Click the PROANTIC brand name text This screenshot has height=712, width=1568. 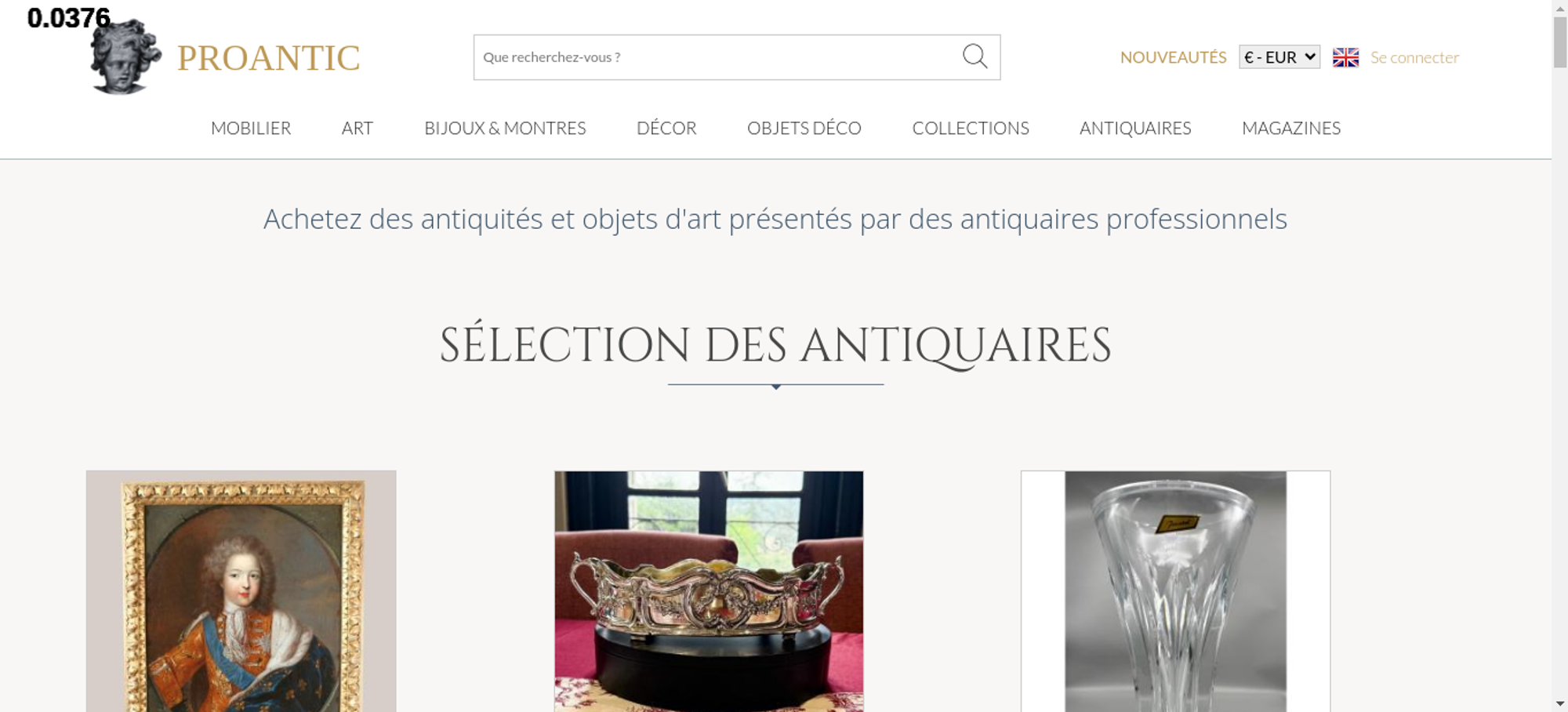click(x=268, y=58)
